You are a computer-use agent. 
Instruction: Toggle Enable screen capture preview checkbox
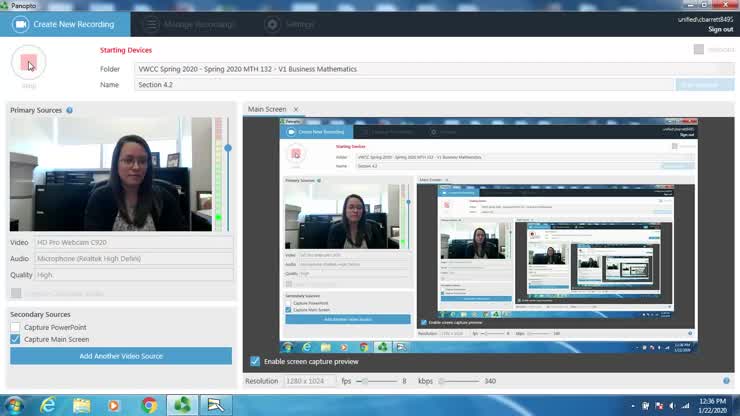tap(255, 361)
